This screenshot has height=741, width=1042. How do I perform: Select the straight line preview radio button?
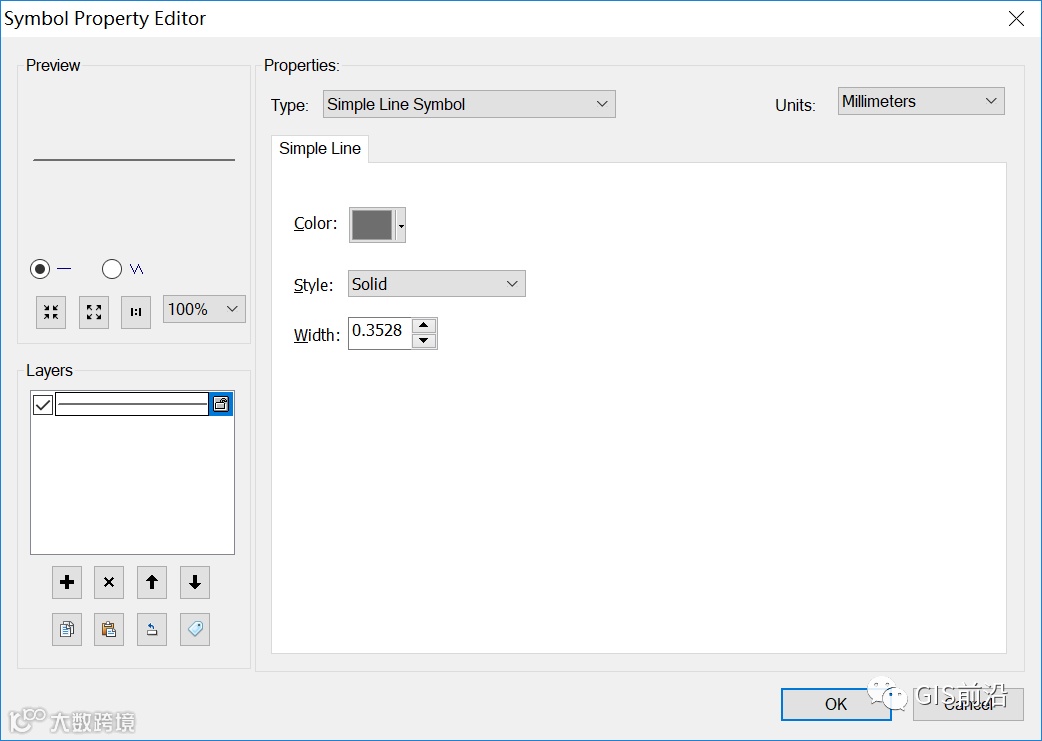pyautogui.click(x=40, y=269)
